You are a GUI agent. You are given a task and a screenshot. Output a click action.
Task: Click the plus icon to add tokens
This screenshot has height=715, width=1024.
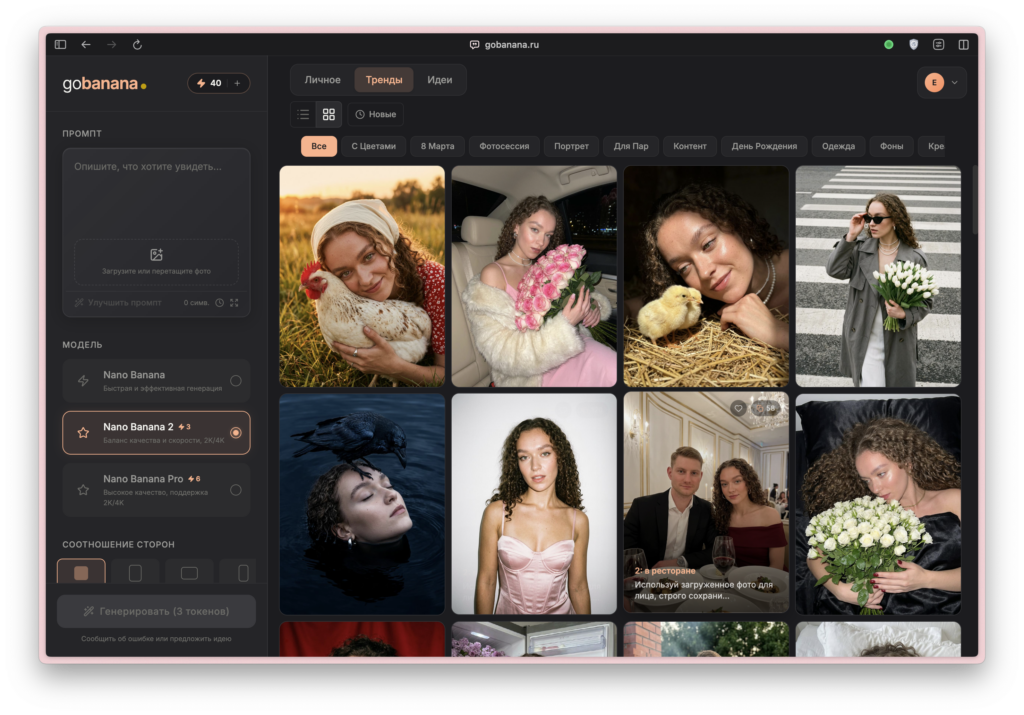(x=237, y=83)
